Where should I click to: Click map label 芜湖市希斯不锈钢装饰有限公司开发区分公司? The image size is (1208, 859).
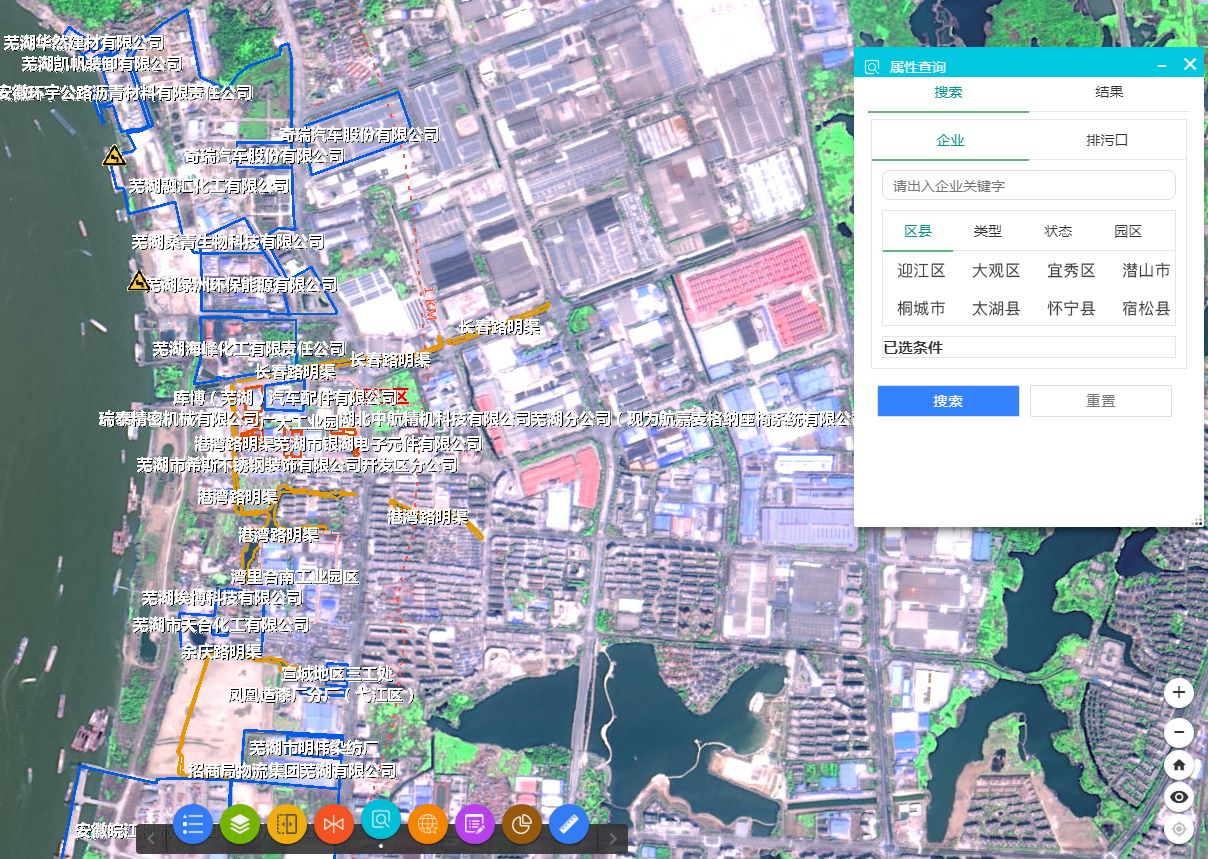tap(297, 465)
